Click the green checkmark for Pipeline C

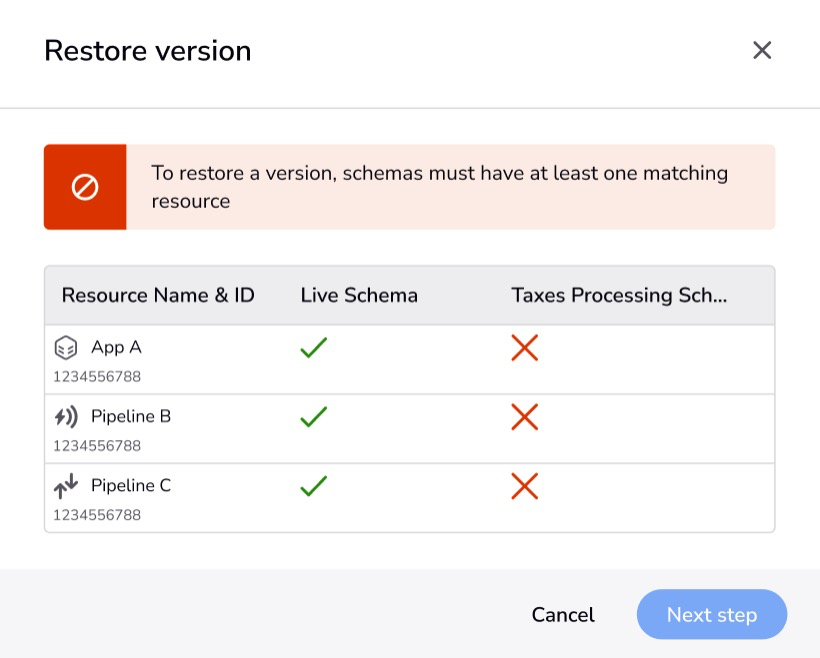tap(314, 486)
